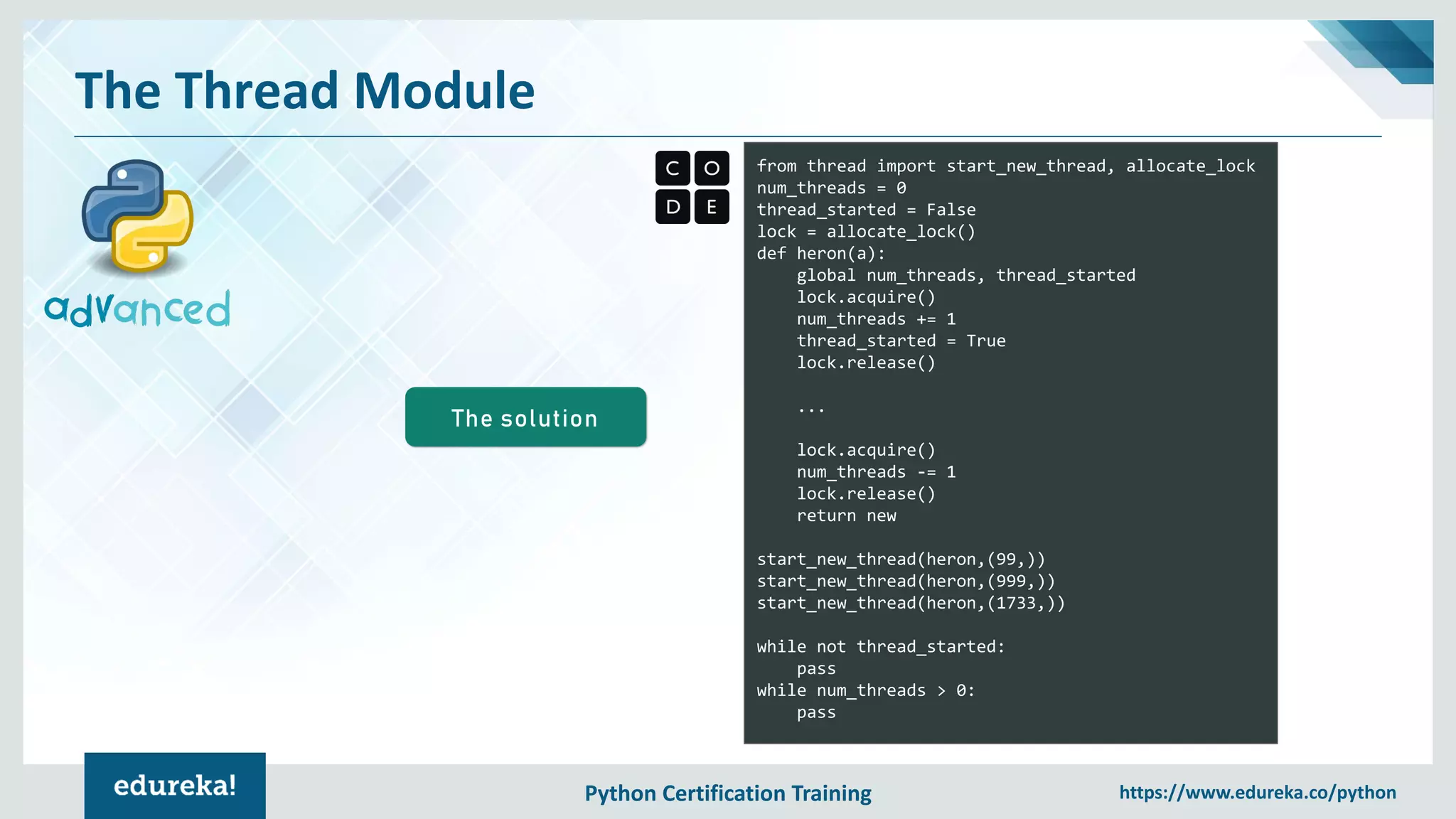Click Python Certification Training footer text
Screen dimensions: 1456x819
pyautogui.click(x=727, y=793)
